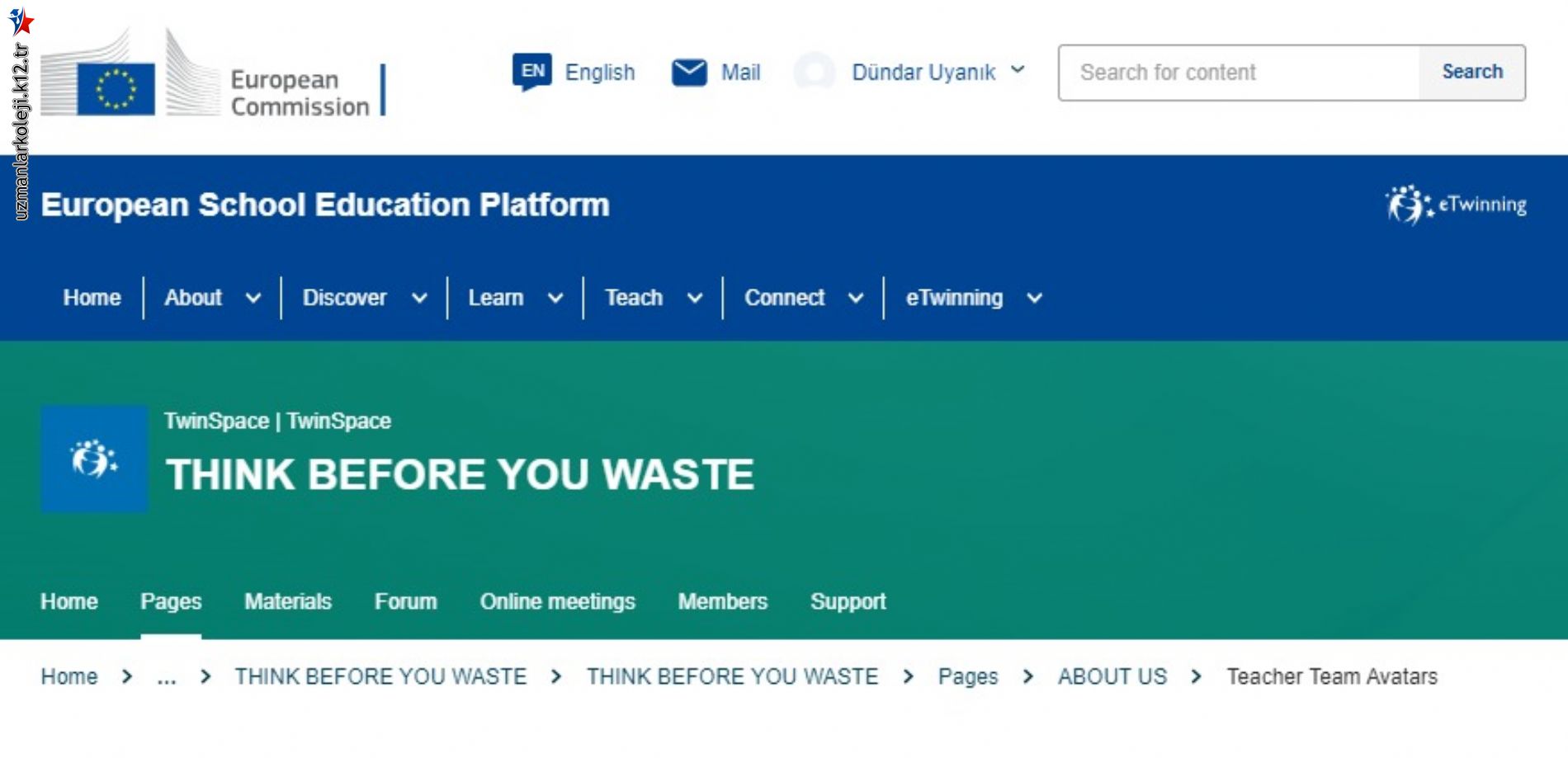This screenshot has width=1568, height=758.
Task: Expand the Connect menu chevron
Action: tap(856, 299)
